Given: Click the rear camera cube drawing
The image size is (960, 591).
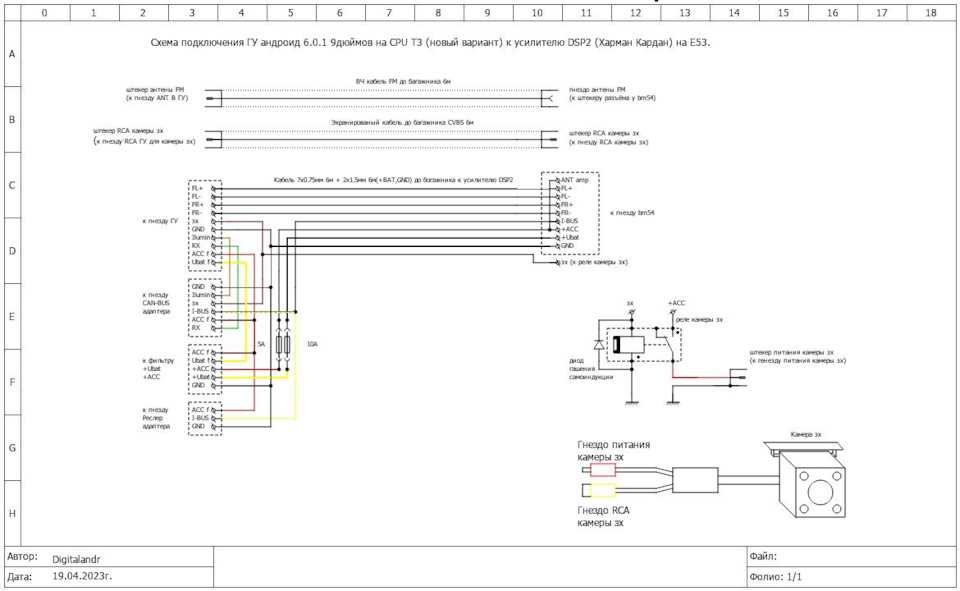Looking at the screenshot, I should [812, 486].
